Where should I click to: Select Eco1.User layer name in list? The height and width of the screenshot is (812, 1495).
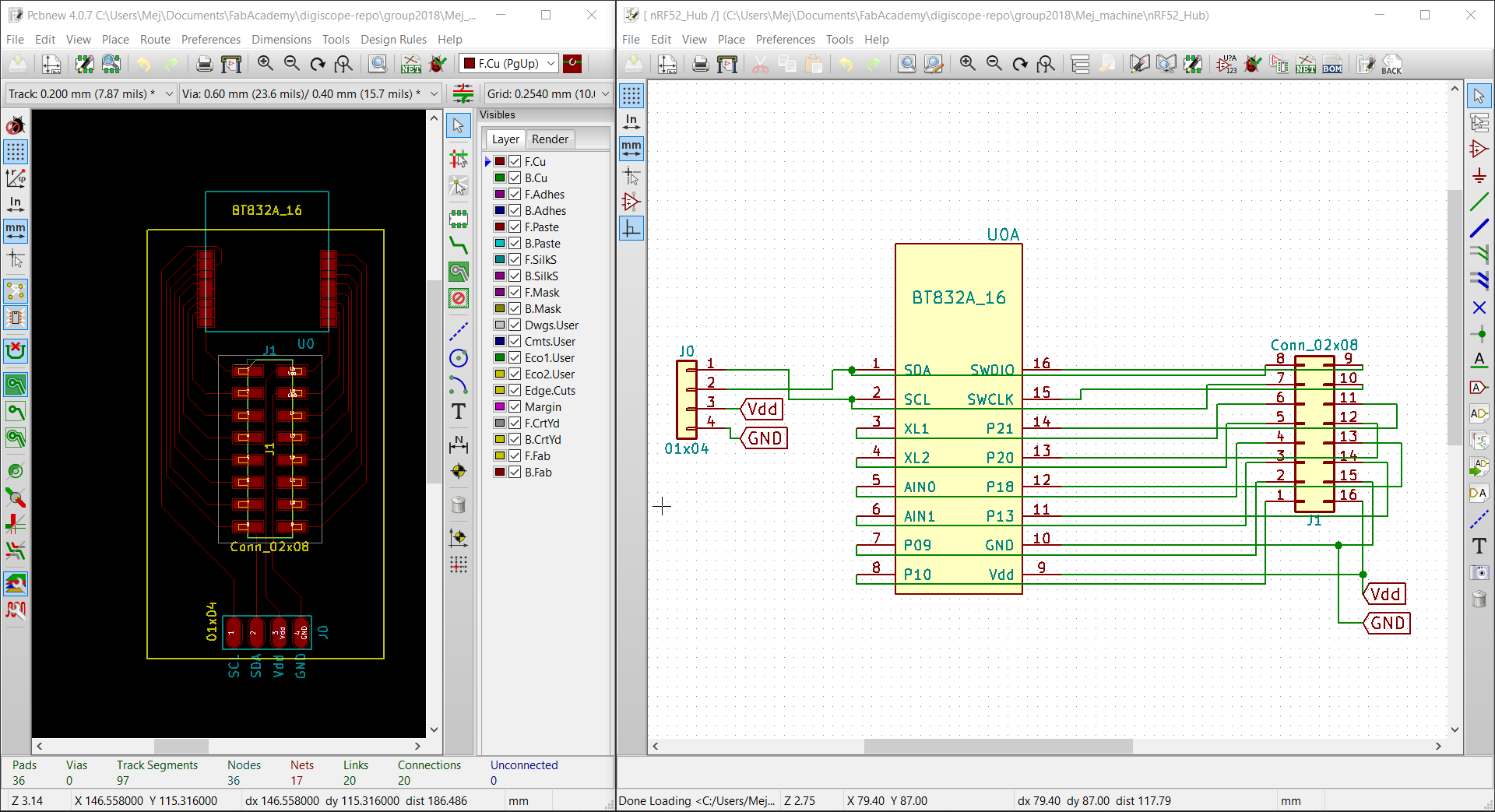[x=549, y=357]
